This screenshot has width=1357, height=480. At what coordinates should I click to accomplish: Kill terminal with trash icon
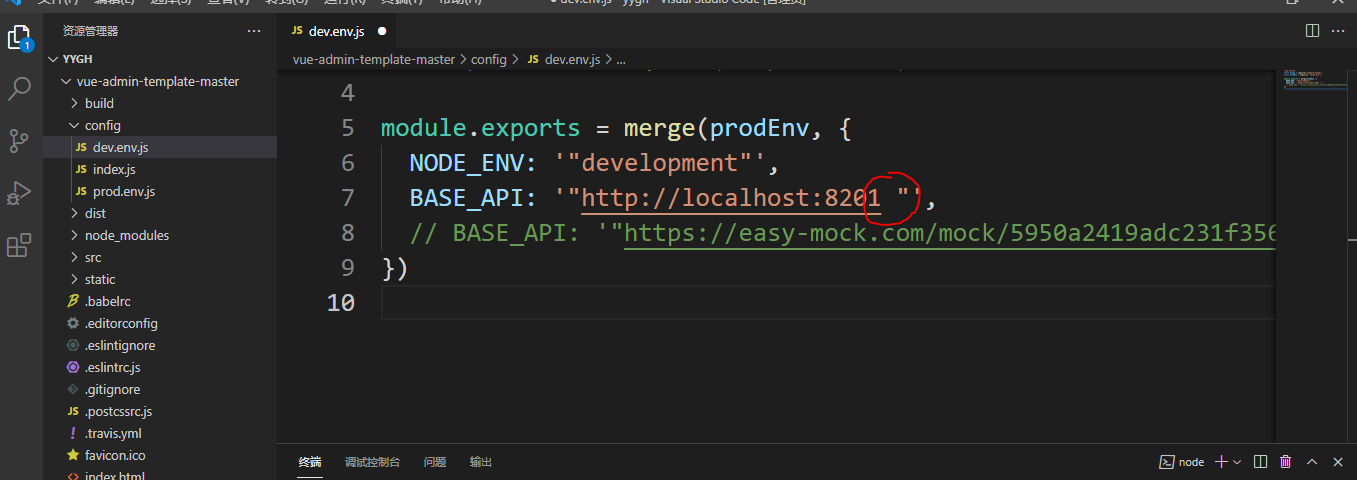(1286, 462)
